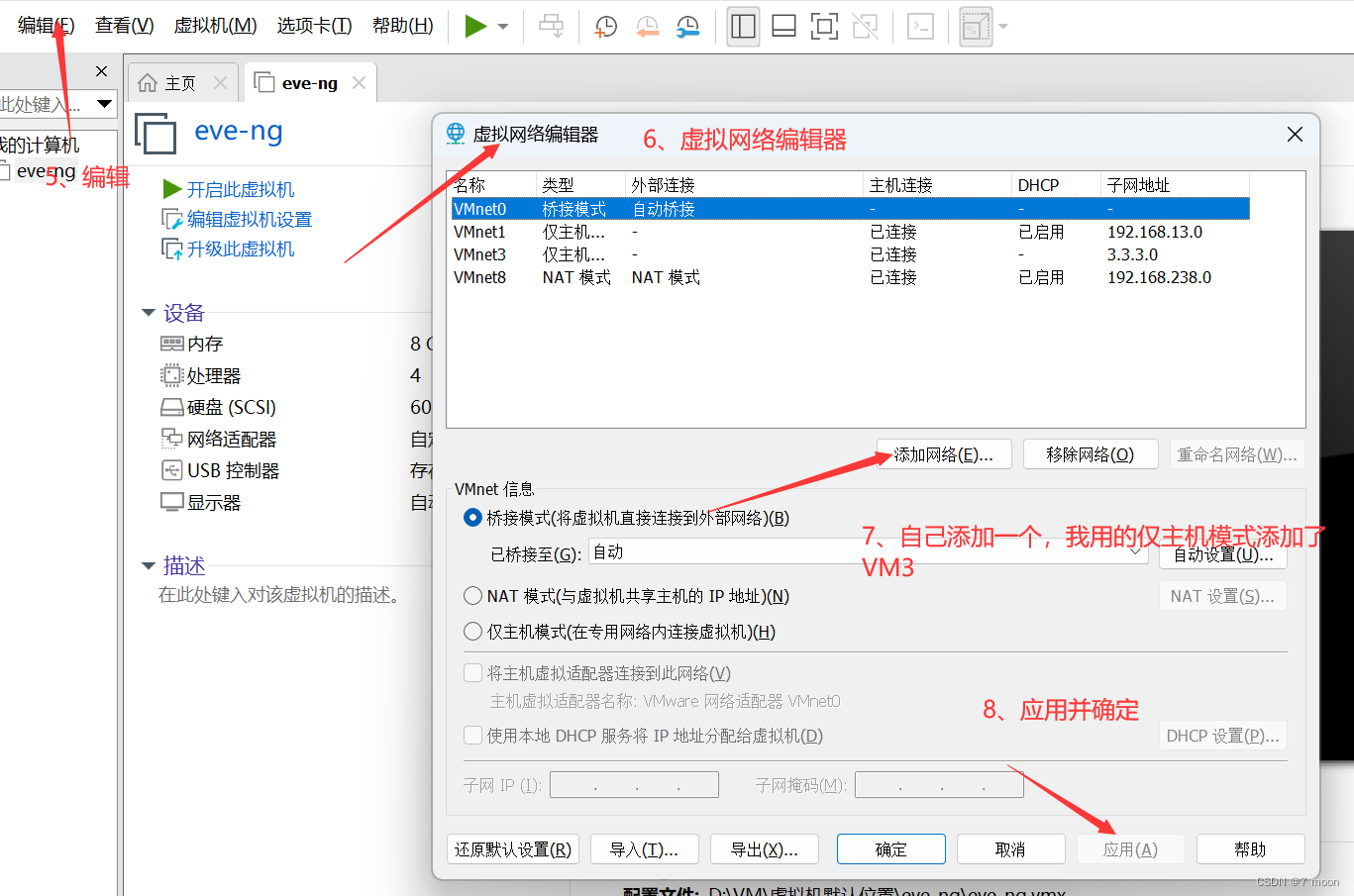Open the 虚拟机(M) menu
1354x896 pixels.
click(x=215, y=26)
